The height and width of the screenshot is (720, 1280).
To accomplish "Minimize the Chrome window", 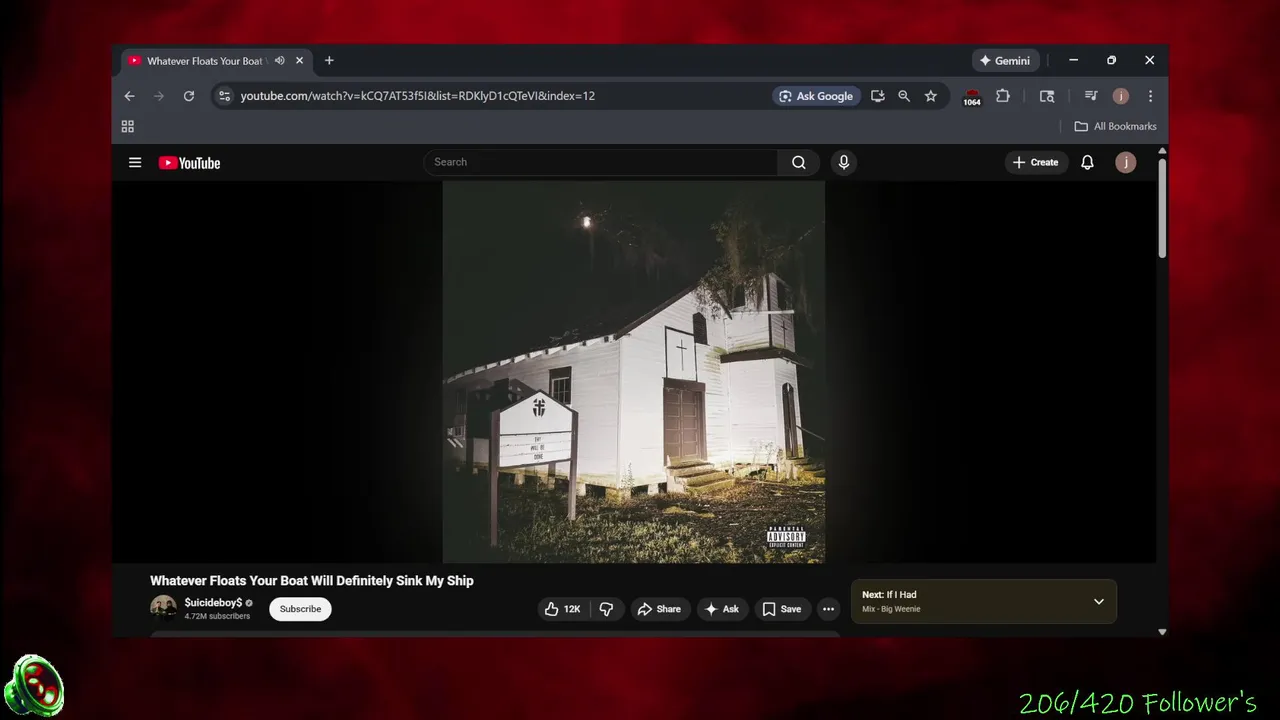I will pos(1073,60).
